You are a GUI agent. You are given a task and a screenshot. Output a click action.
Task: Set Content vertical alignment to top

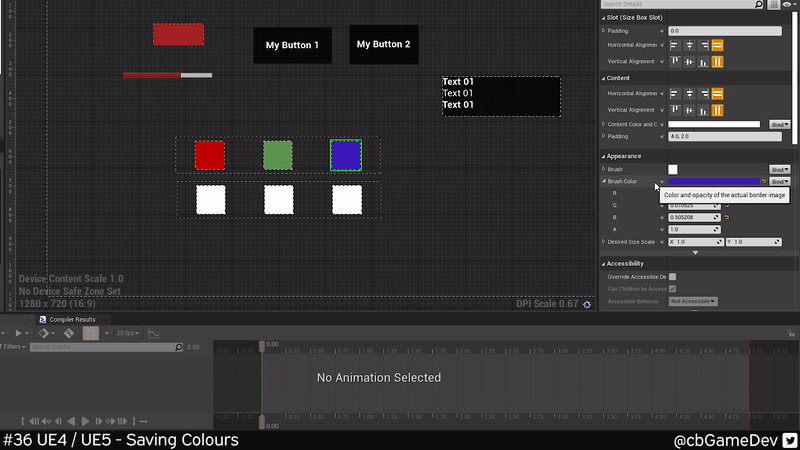pos(675,109)
